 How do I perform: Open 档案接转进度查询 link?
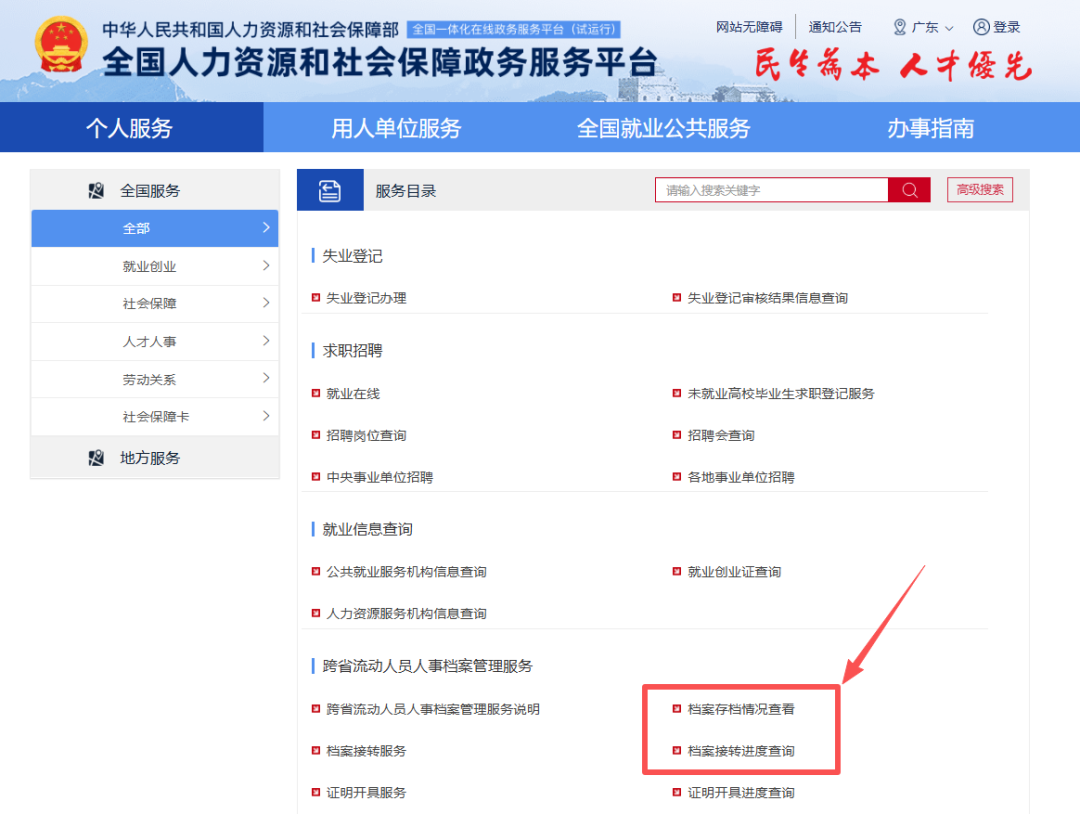(x=740, y=751)
